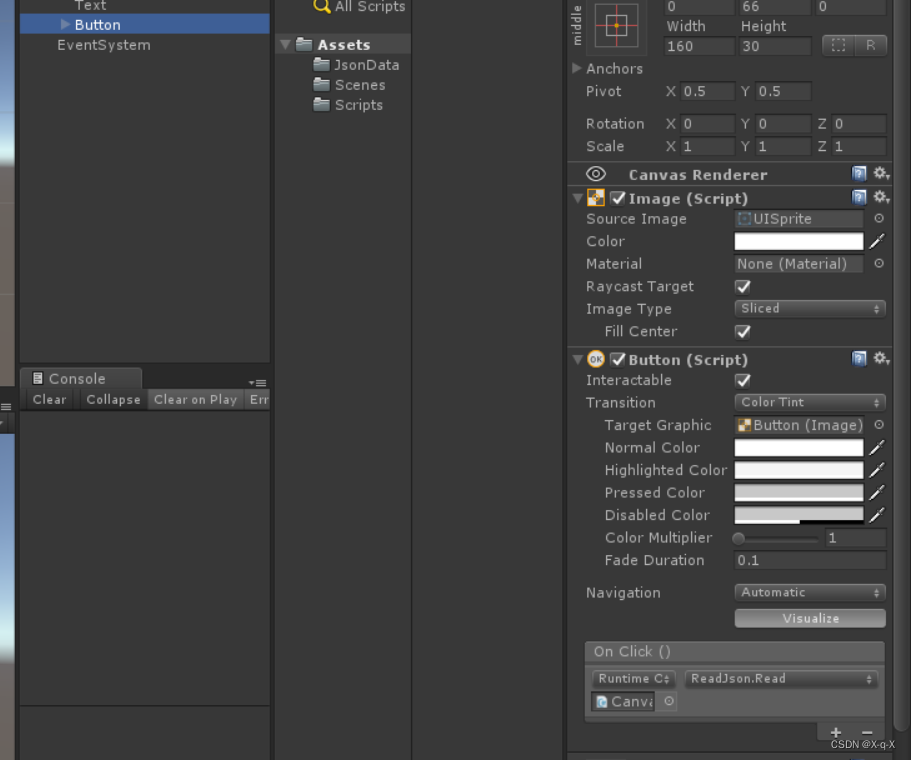
Task: Click the Image script component icon
Action: [596, 198]
